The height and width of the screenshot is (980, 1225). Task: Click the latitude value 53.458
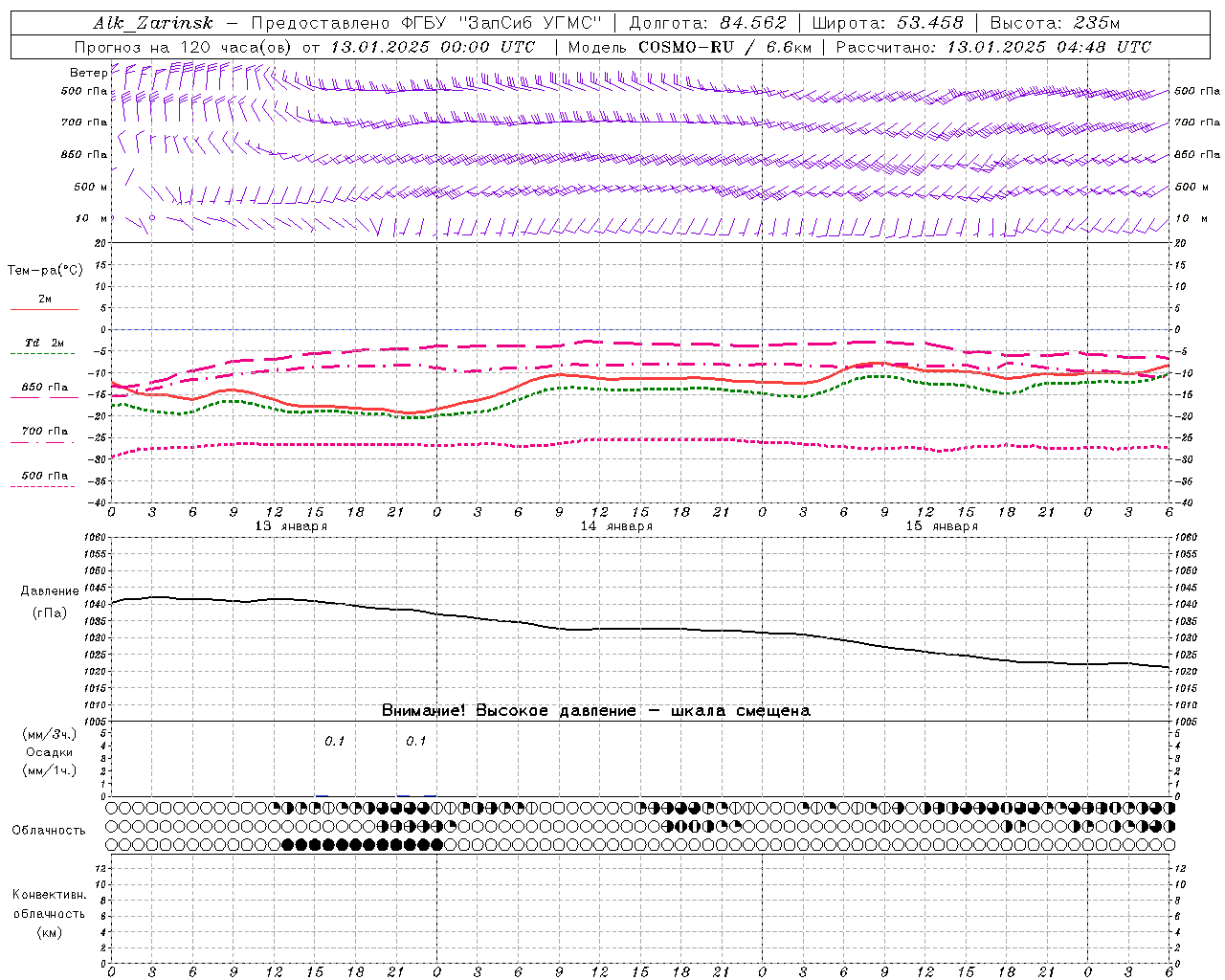click(930, 23)
